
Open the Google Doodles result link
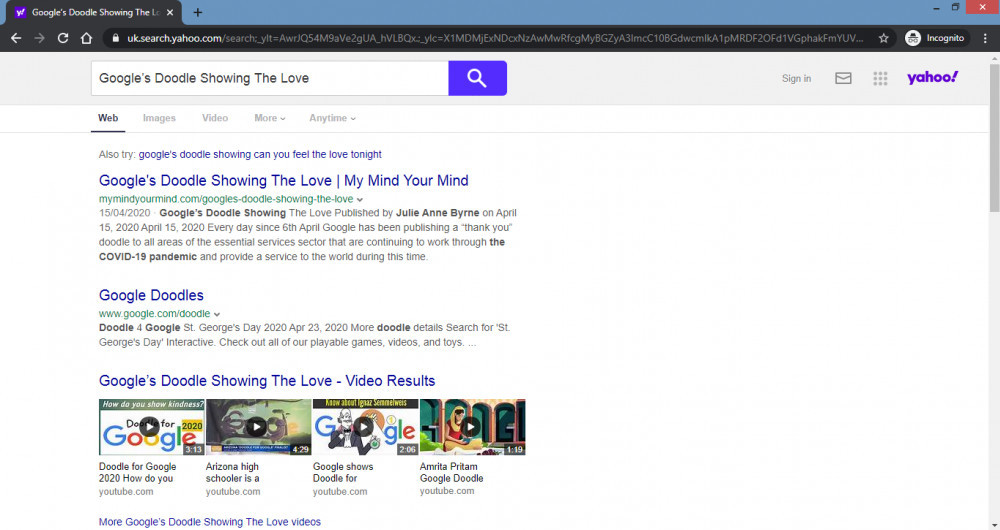151,295
